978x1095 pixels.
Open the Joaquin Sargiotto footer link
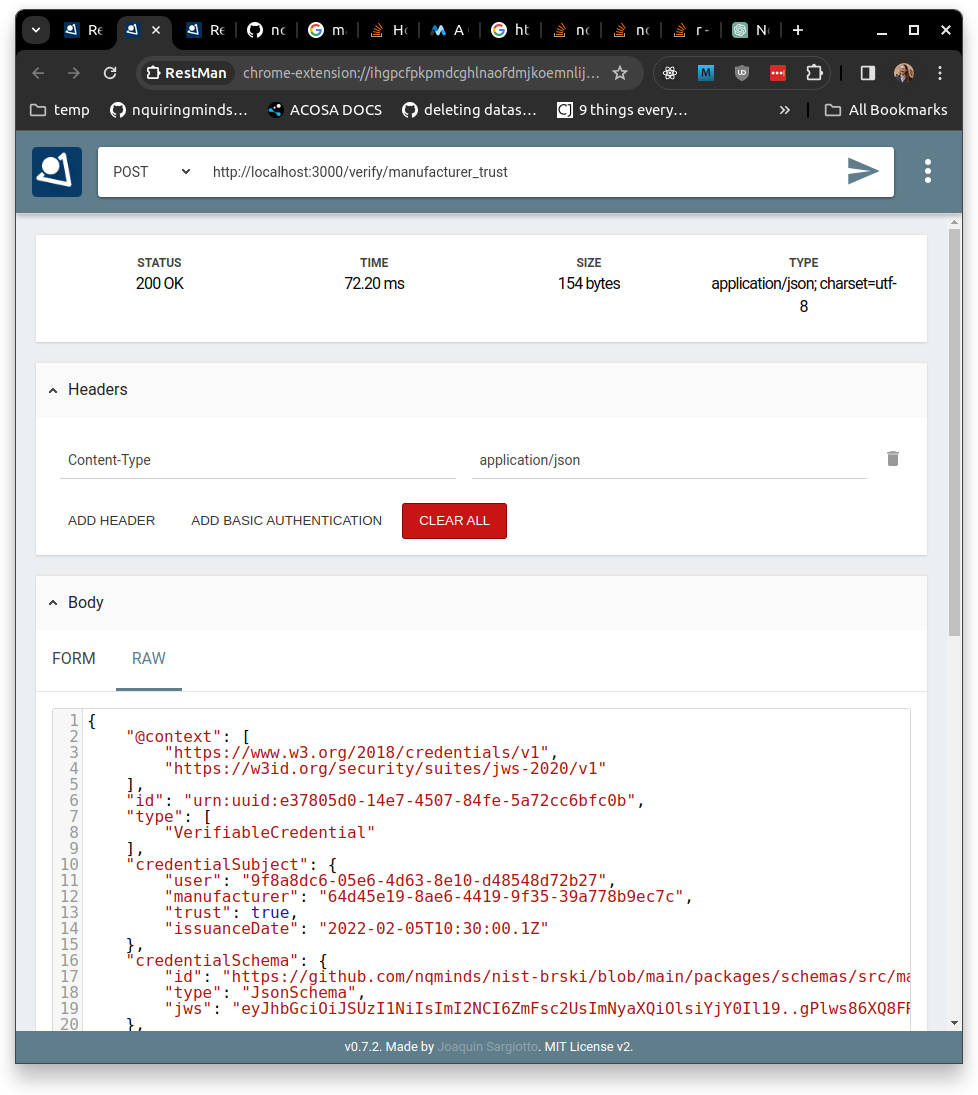pos(488,1047)
